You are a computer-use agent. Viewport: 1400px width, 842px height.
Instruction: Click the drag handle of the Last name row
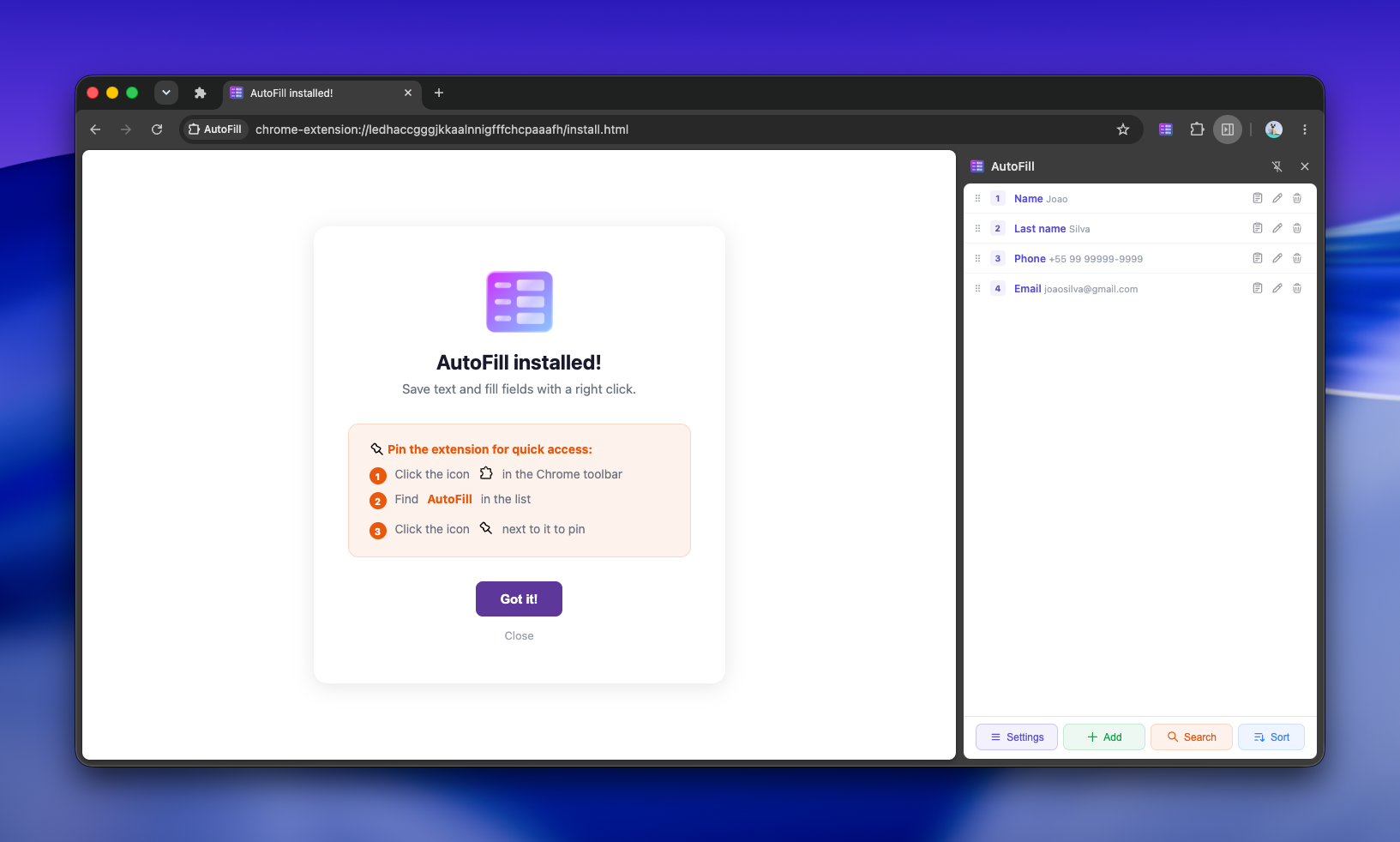[x=977, y=228]
